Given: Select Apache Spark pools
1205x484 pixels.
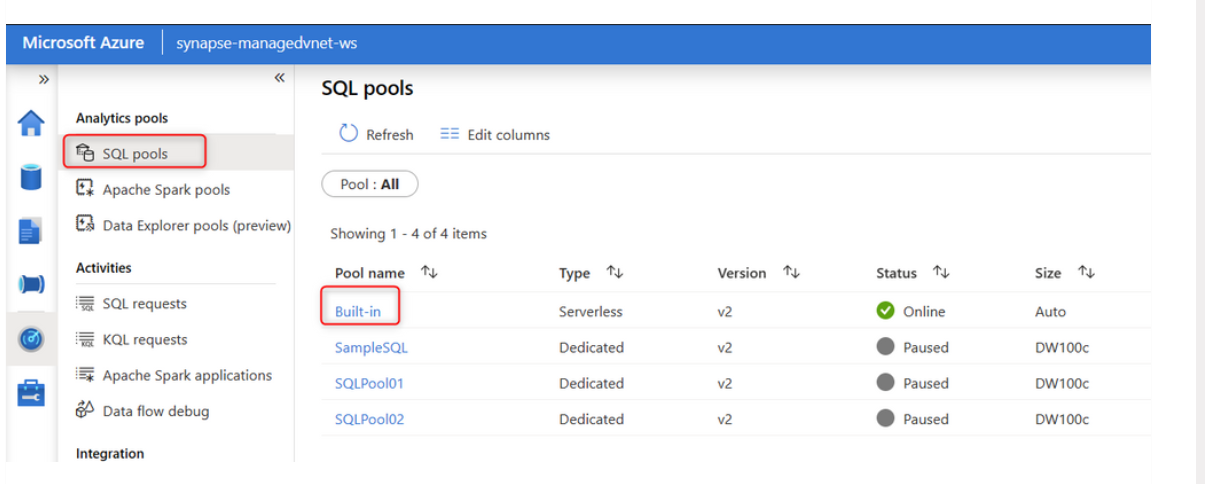Looking at the screenshot, I should [166, 189].
